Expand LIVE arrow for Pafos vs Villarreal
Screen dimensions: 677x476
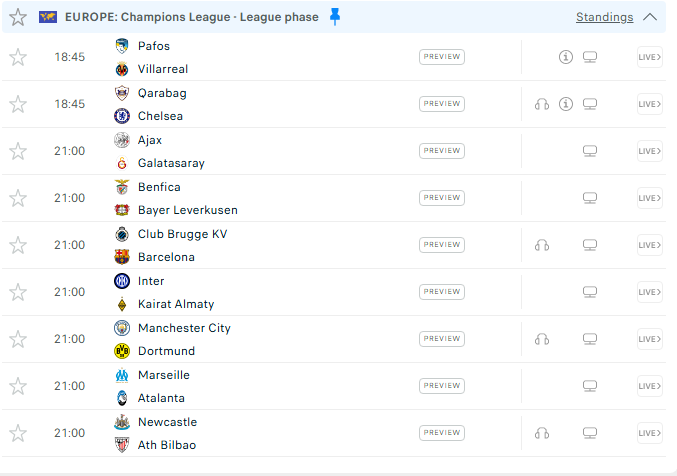tap(650, 57)
